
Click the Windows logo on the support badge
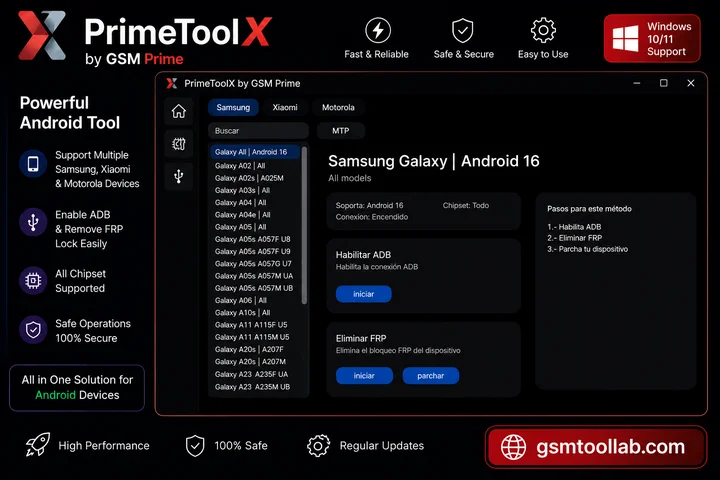pyautogui.click(x=625, y=39)
